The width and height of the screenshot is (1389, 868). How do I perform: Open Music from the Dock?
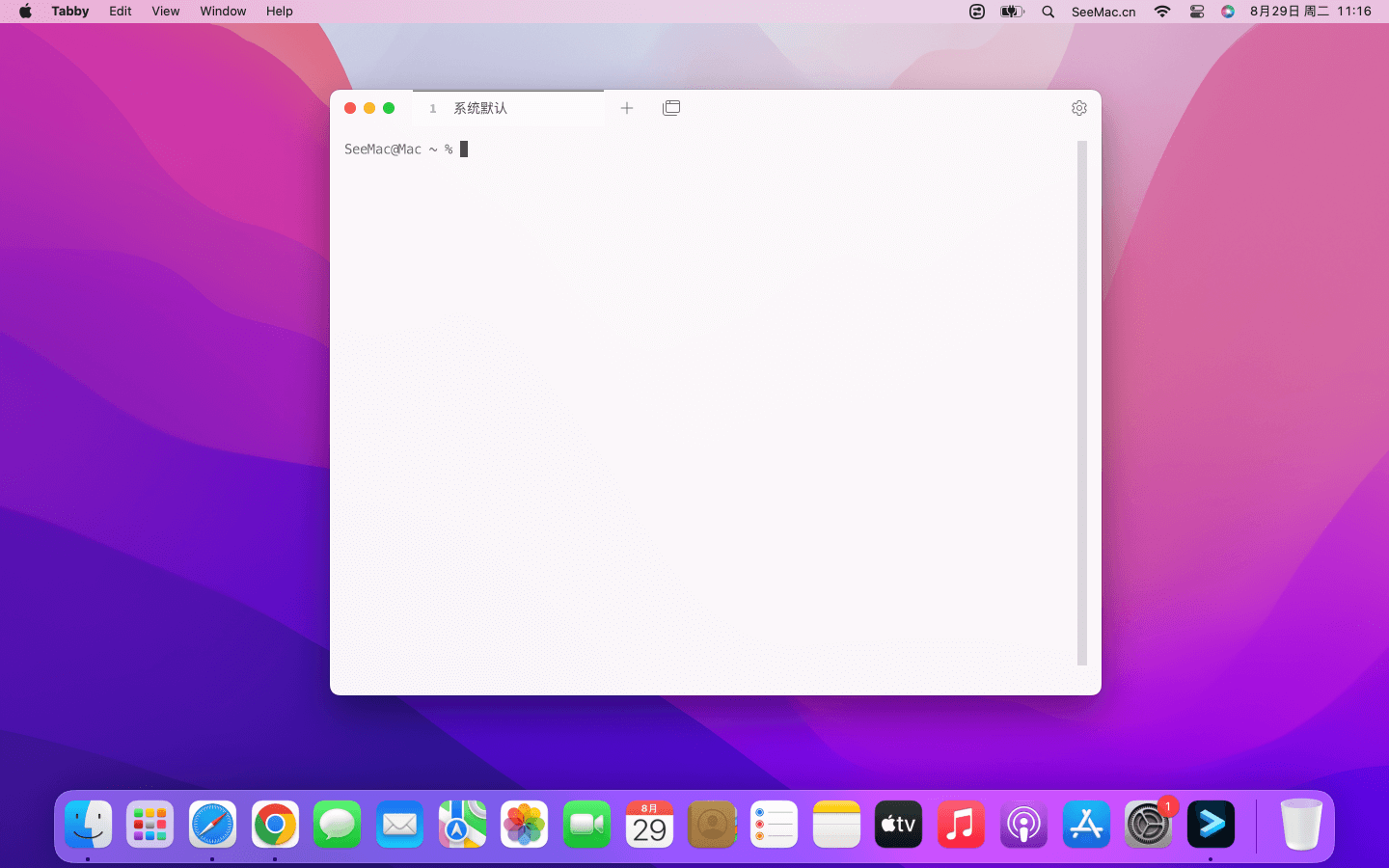point(961,825)
